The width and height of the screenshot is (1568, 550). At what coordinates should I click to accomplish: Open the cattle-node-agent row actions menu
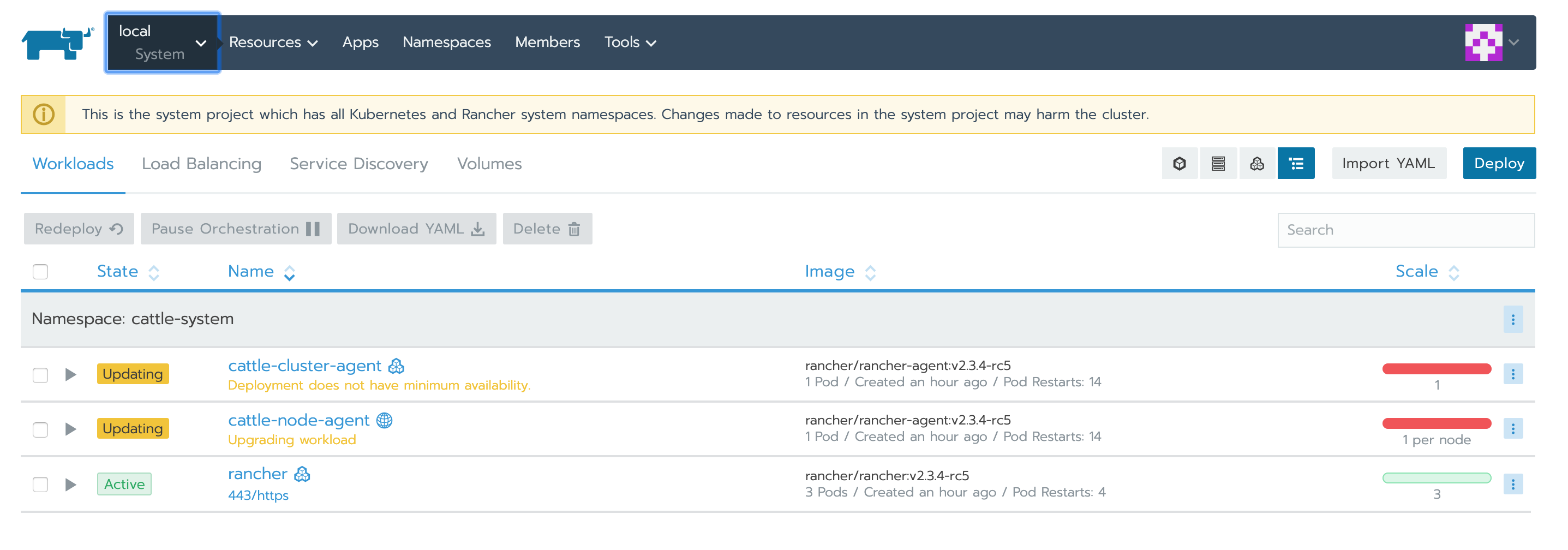(1512, 429)
